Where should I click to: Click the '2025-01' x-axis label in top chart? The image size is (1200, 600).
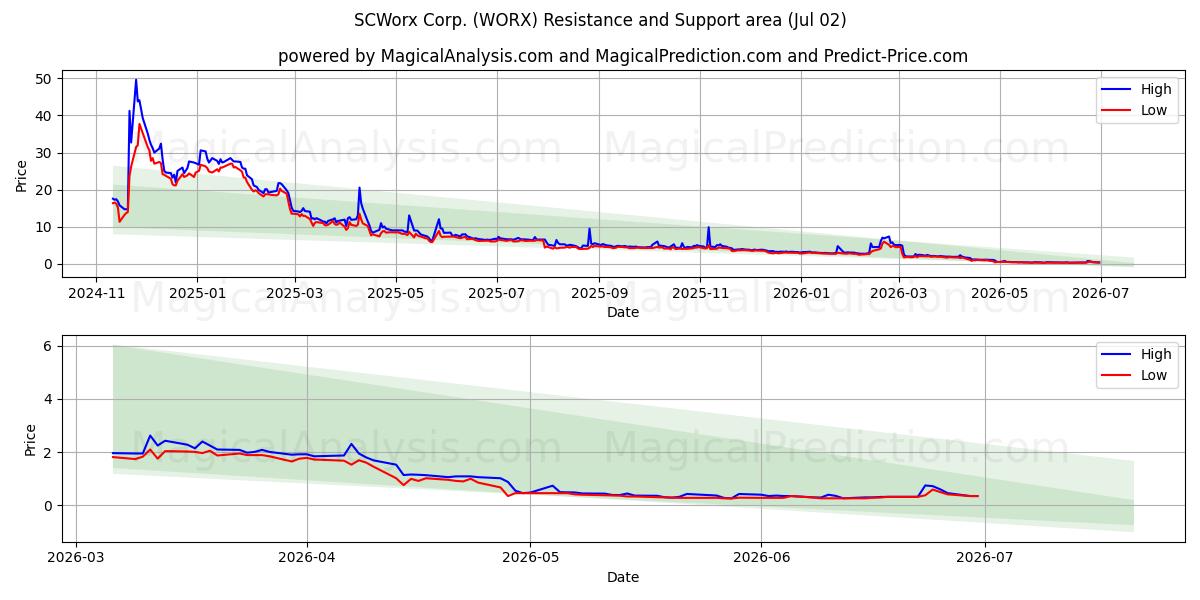pyautogui.click(x=196, y=293)
